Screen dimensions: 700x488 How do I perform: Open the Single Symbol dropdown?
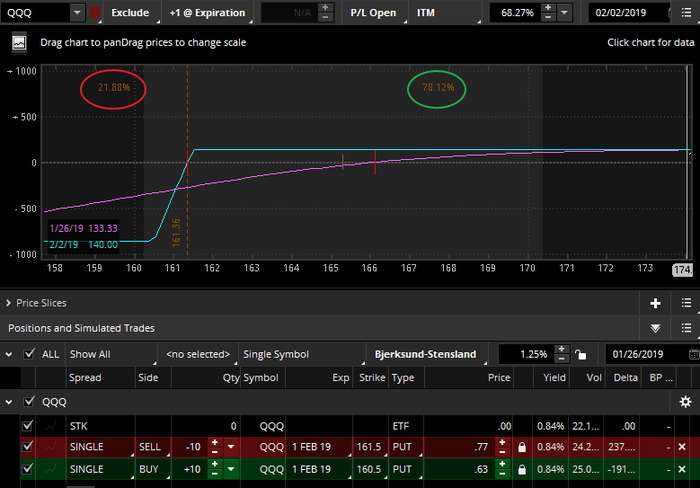tap(302, 355)
